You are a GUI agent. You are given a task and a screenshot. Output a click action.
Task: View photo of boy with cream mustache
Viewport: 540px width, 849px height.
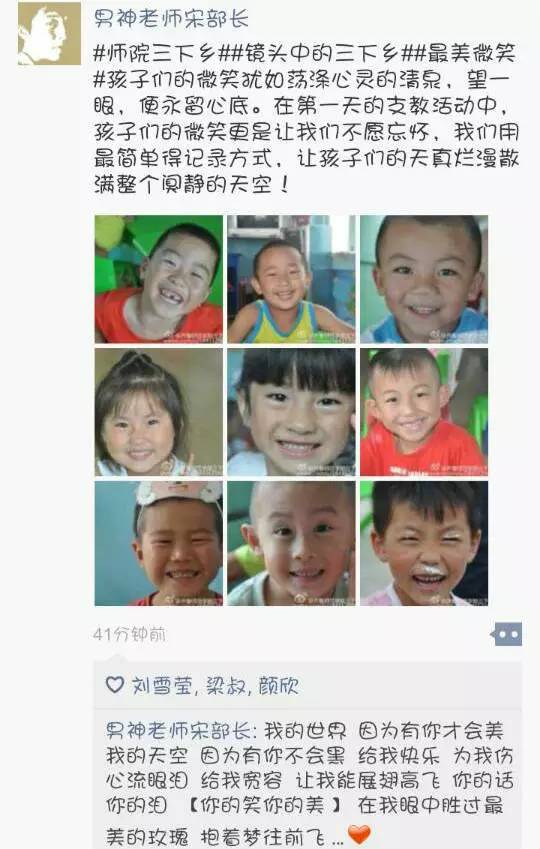coord(424,544)
